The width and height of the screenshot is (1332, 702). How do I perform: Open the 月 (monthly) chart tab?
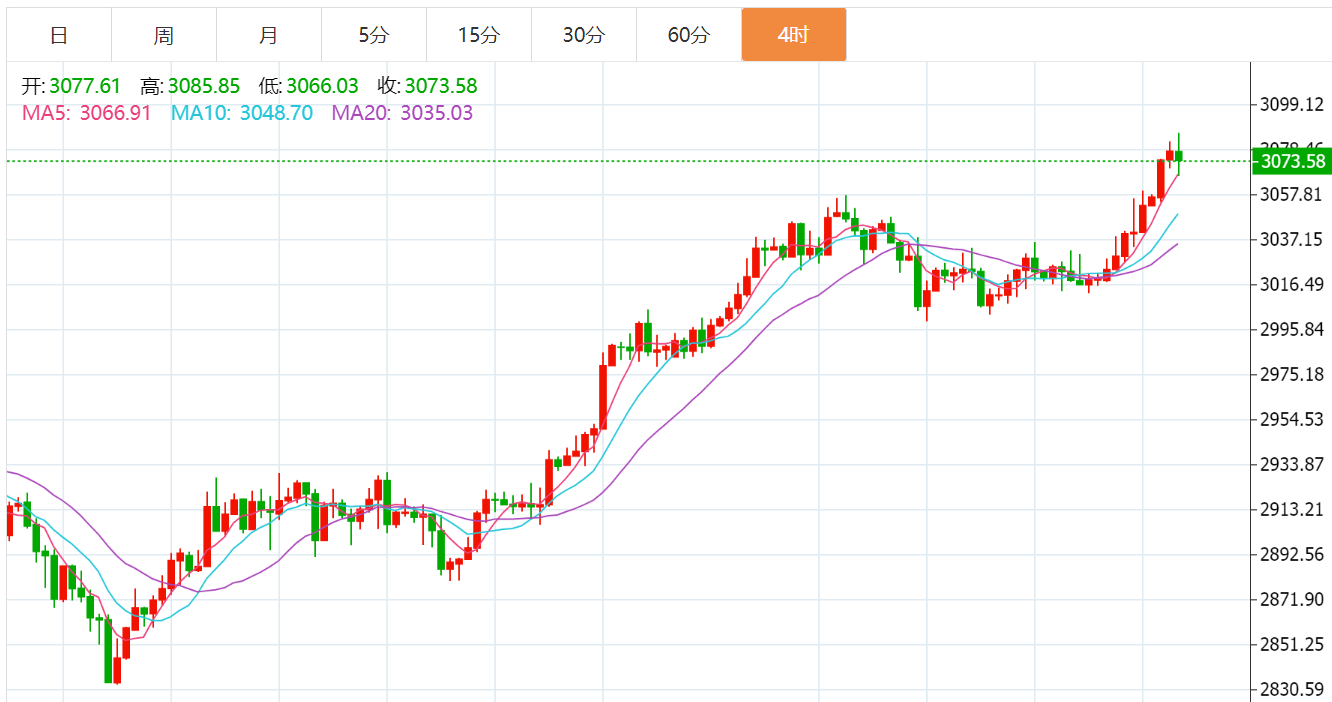[269, 35]
